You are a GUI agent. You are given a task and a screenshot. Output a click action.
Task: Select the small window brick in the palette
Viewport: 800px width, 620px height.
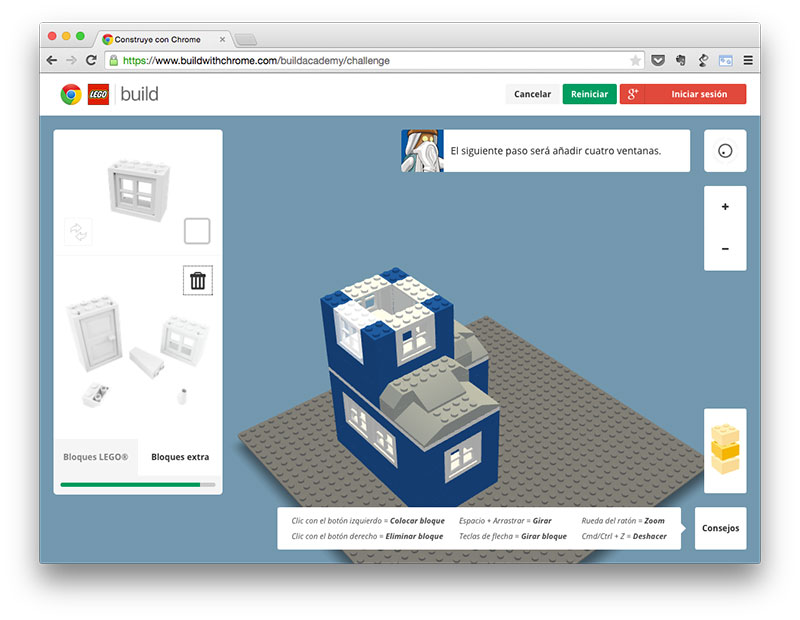click(x=184, y=339)
